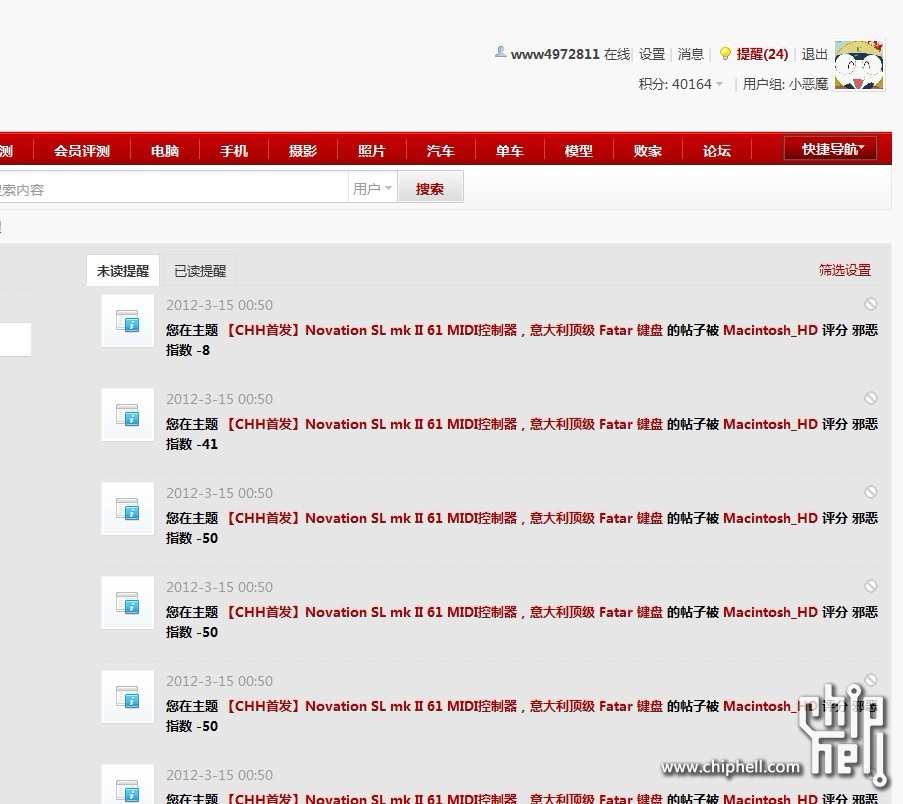
Task: Click the light bulb reminder icon
Action: (x=725, y=54)
